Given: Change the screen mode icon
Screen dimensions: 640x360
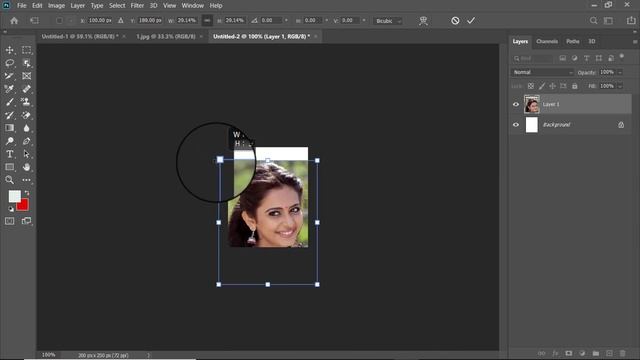Looking at the screenshot, I should [27, 221].
